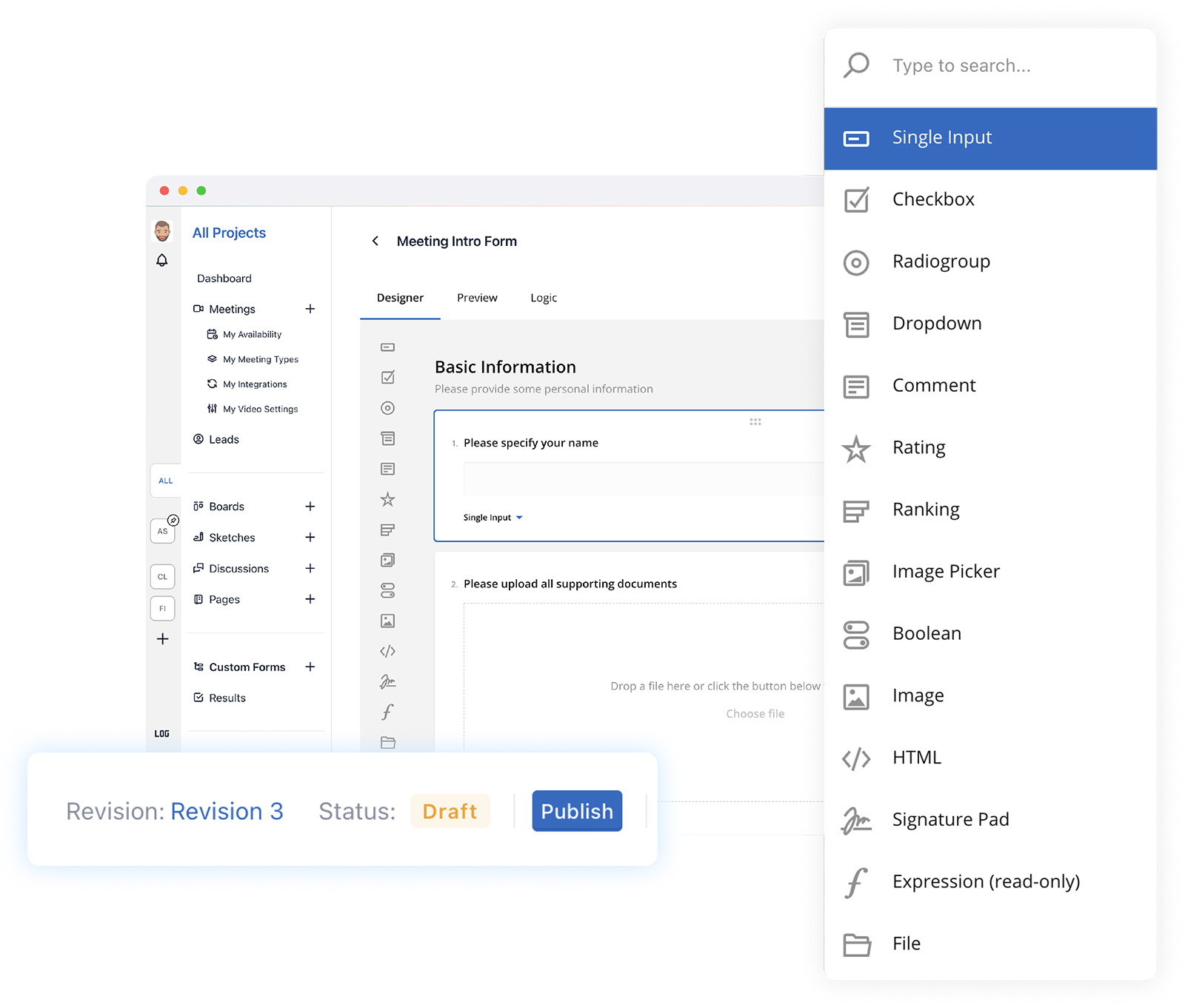Click the user avatar

click(162, 231)
